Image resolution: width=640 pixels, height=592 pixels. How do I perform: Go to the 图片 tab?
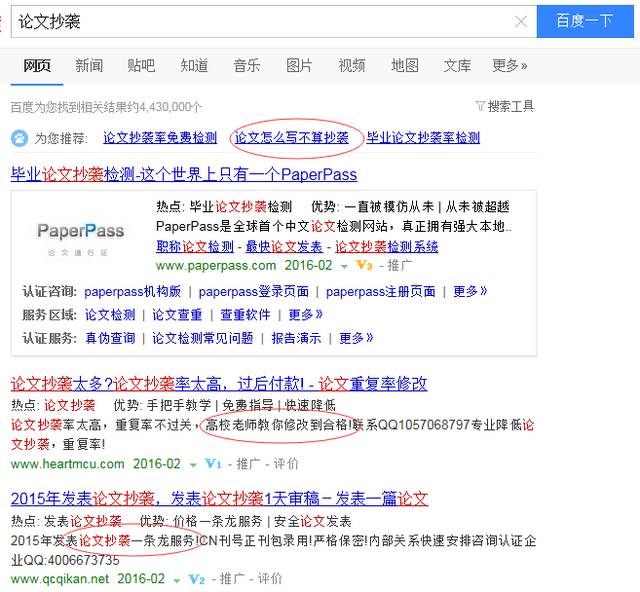click(299, 65)
